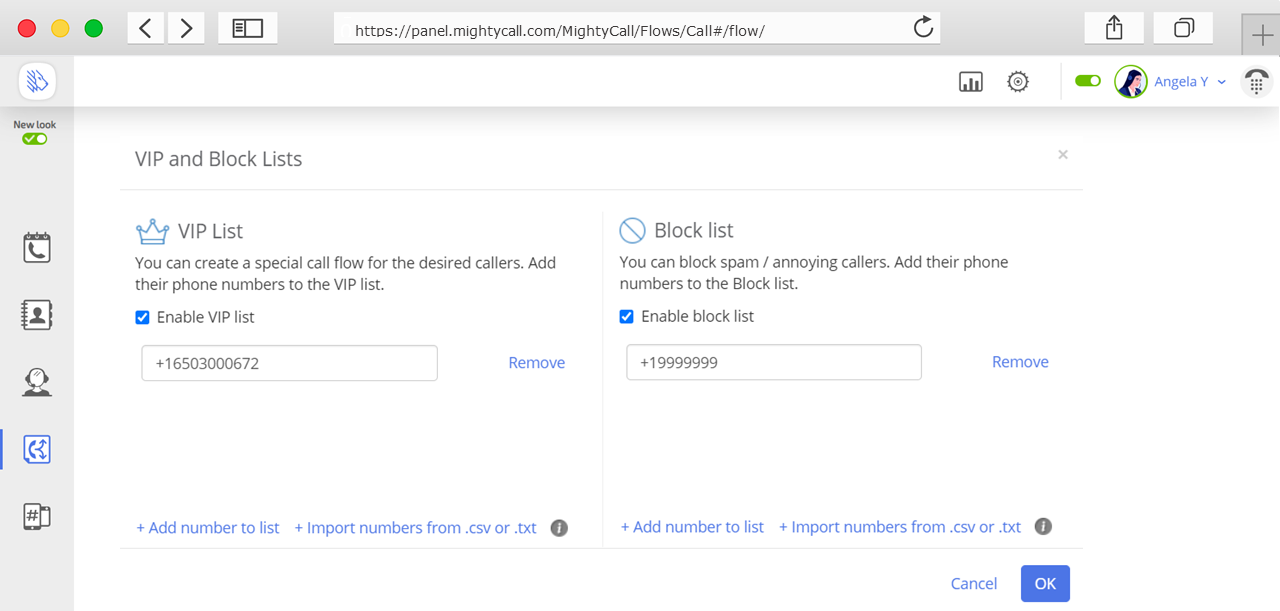Click the "VIP List" heading text
Image resolution: width=1280 pixels, height=611 pixels.
pos(211,231)
